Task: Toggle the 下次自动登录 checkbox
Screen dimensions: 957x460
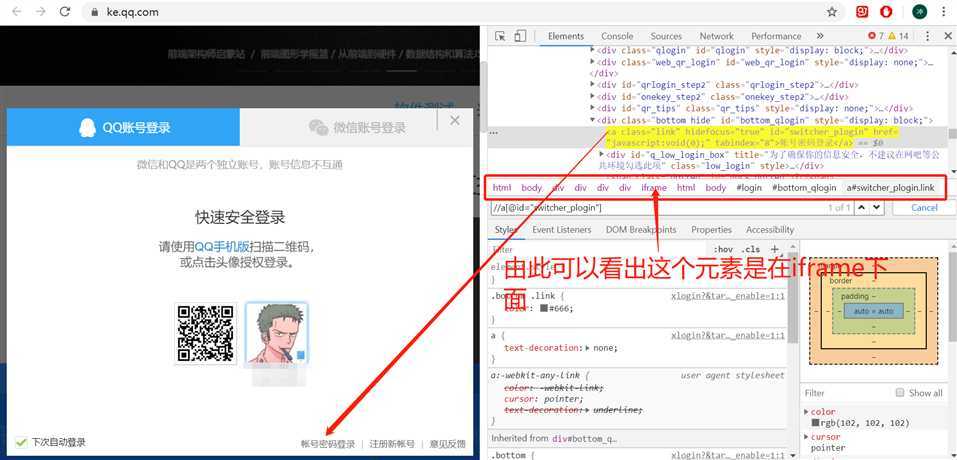Action: [21, 442]
